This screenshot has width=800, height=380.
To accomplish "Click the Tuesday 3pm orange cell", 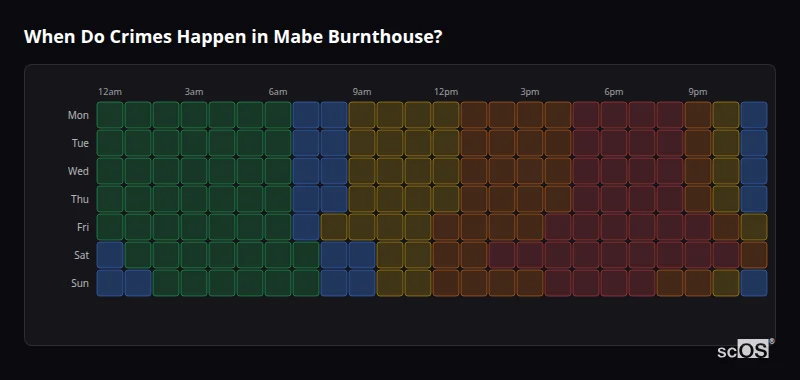I will click(x=530, y=143).
